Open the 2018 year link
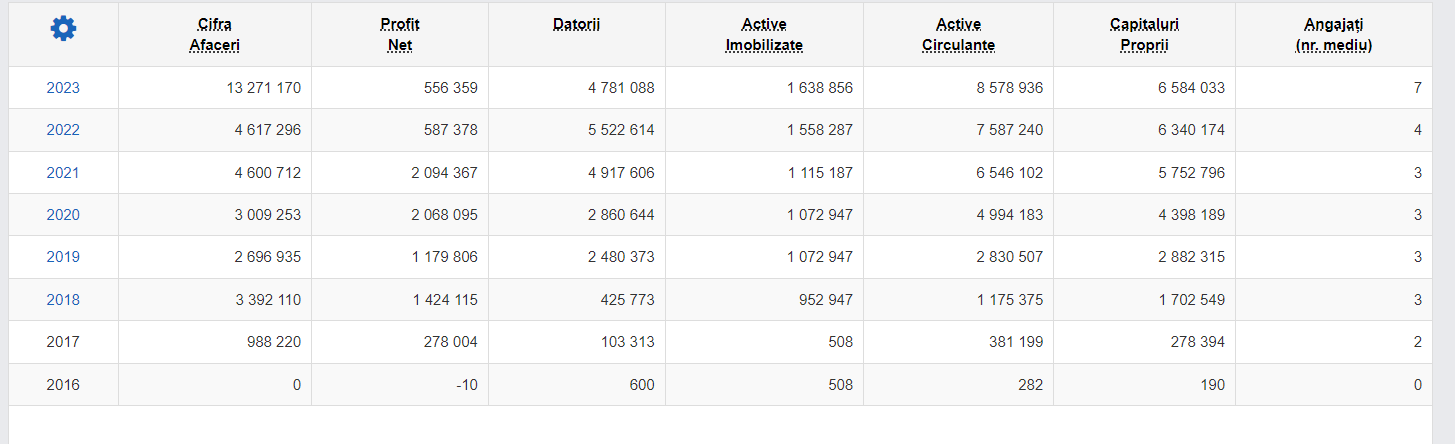Viewport: 1455px width, 444px height. point(63,300)
